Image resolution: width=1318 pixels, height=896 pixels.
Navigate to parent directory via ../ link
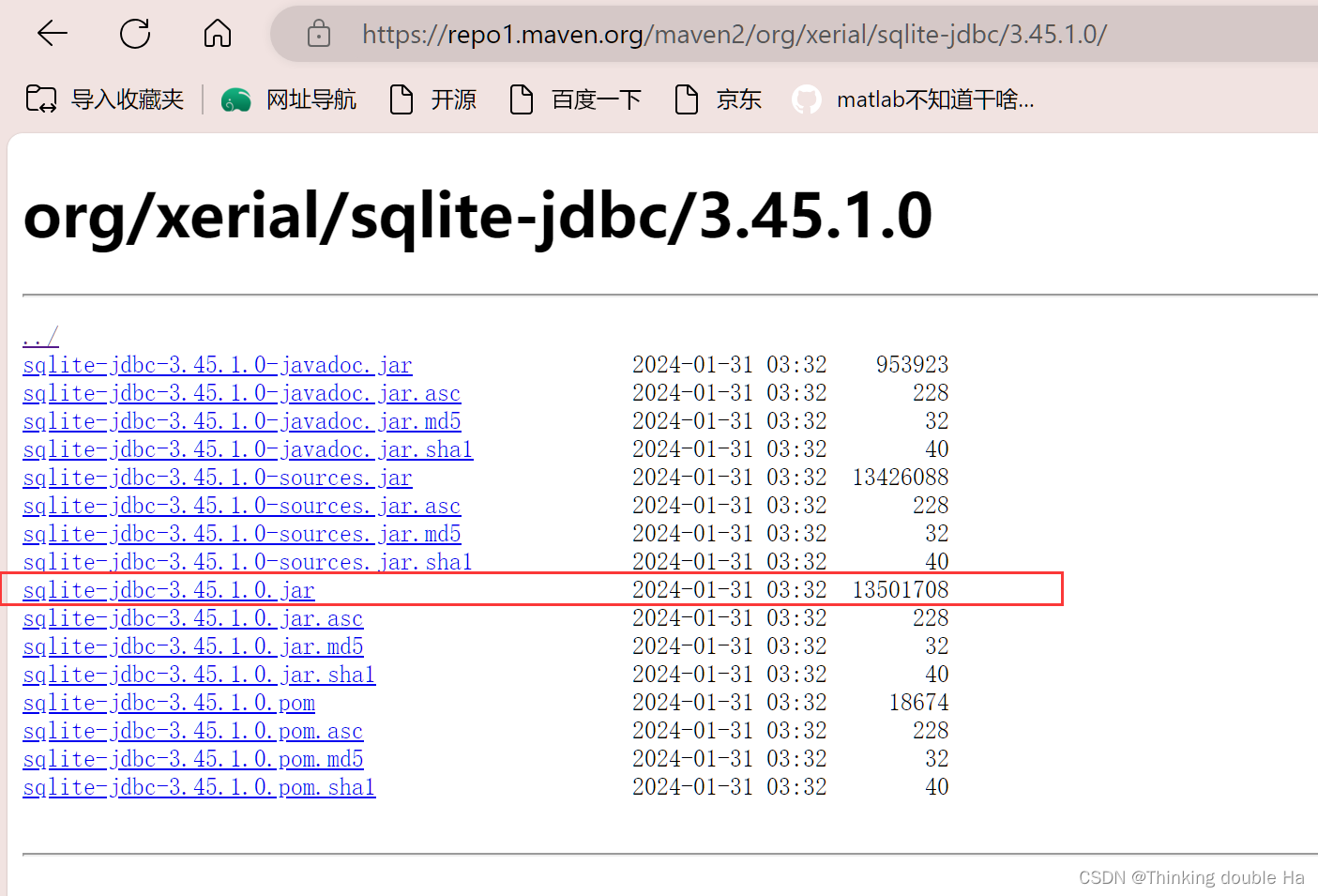click(x=38, y=336)
